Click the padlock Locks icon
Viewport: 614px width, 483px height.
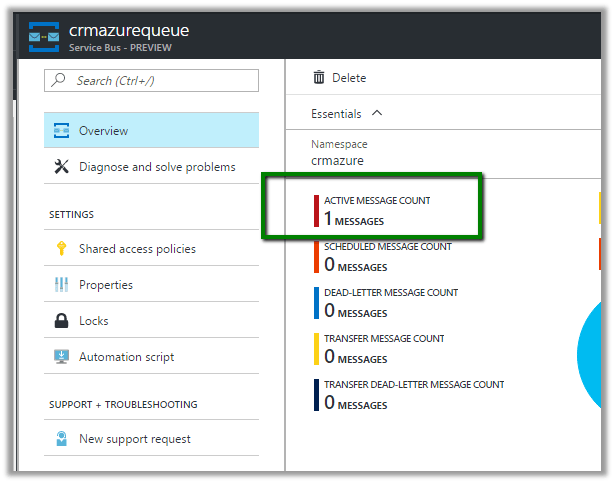point(61,320)
